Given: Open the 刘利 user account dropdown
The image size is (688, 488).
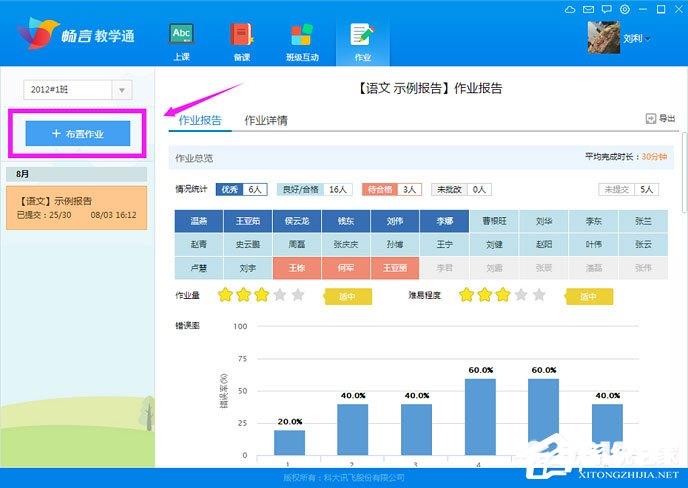Looking at the screenshot, I should [x=637, y=39].
